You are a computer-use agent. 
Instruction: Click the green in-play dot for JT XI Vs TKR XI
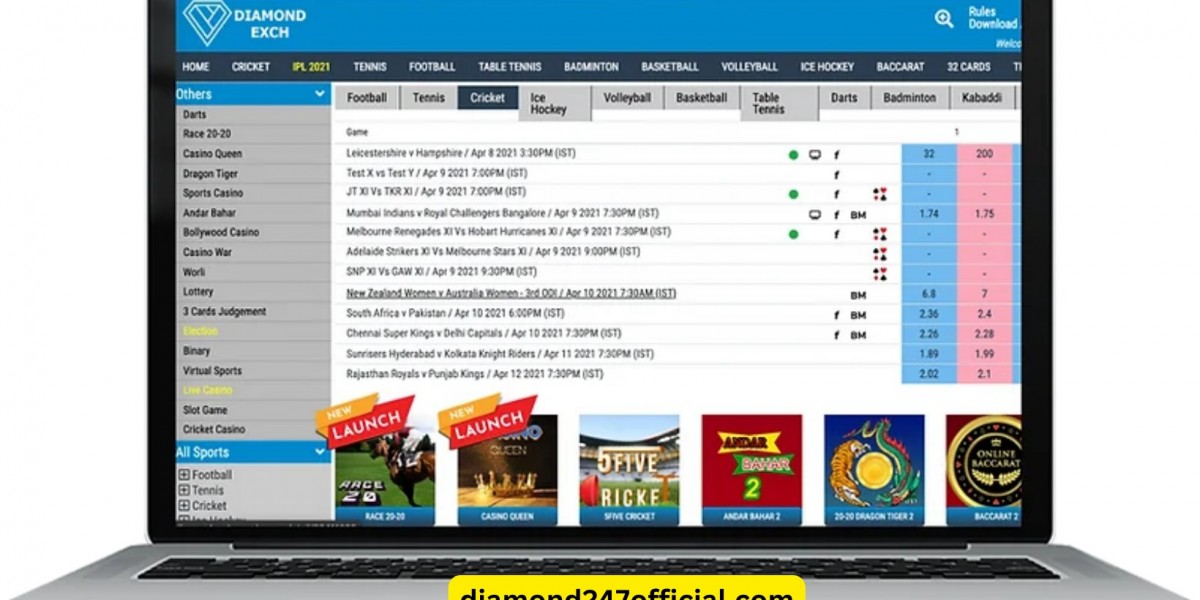[793, 194]
